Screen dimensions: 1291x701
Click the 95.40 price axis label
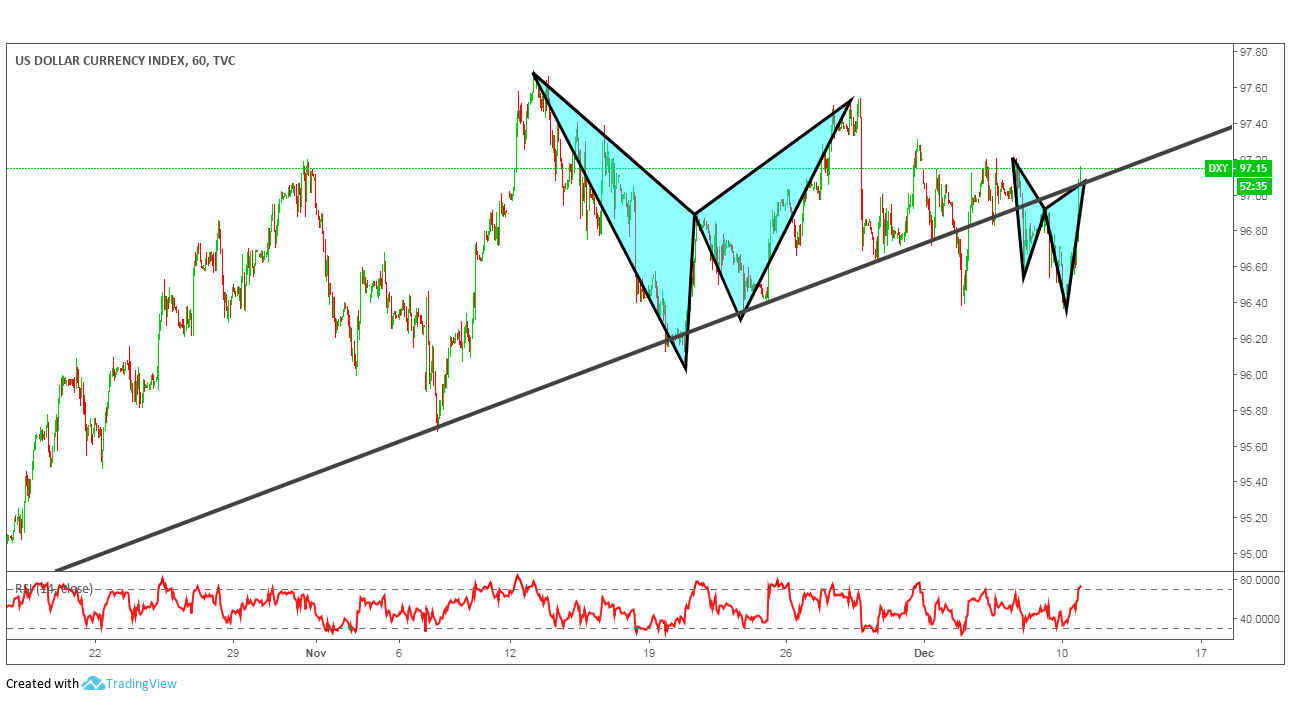coord(1254,482)
